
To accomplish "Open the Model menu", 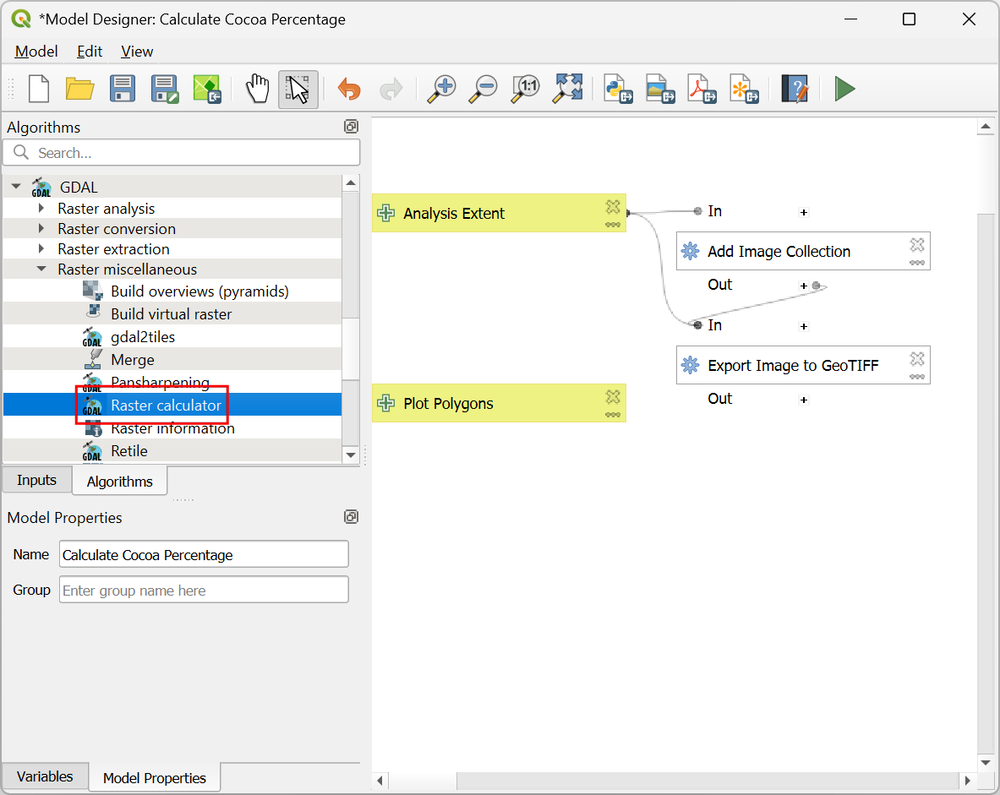I will 36,51.
